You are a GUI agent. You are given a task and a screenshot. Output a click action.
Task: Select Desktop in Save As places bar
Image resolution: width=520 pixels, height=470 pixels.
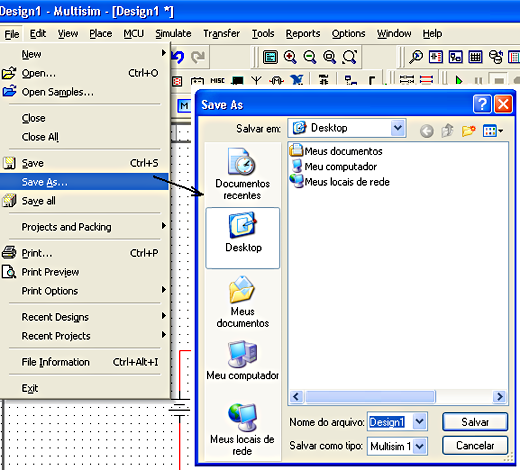point(243,237)
